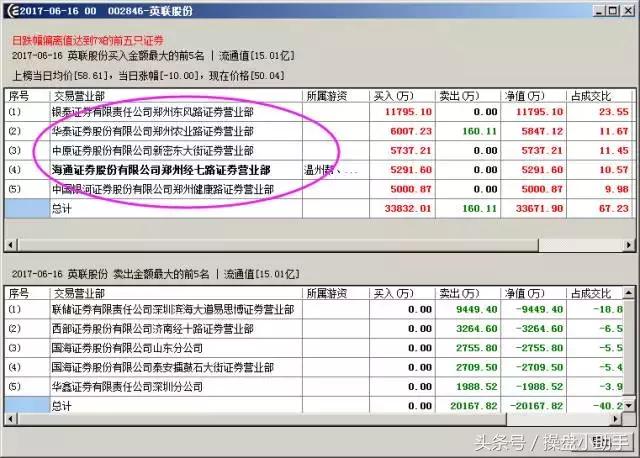Click red heading 日跌幅偏离值达到7%的前五只证券

pyautogui.click(x=88, y=40)
